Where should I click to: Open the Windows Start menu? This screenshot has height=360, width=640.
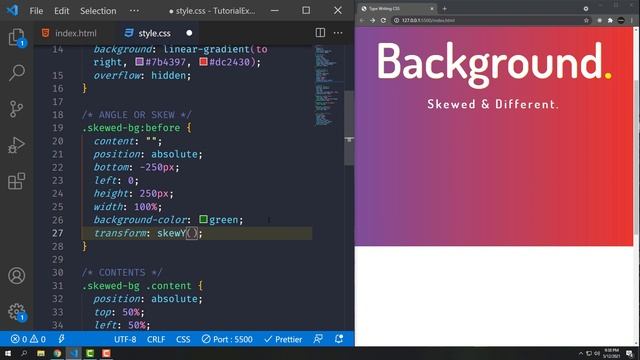point(8,353)
